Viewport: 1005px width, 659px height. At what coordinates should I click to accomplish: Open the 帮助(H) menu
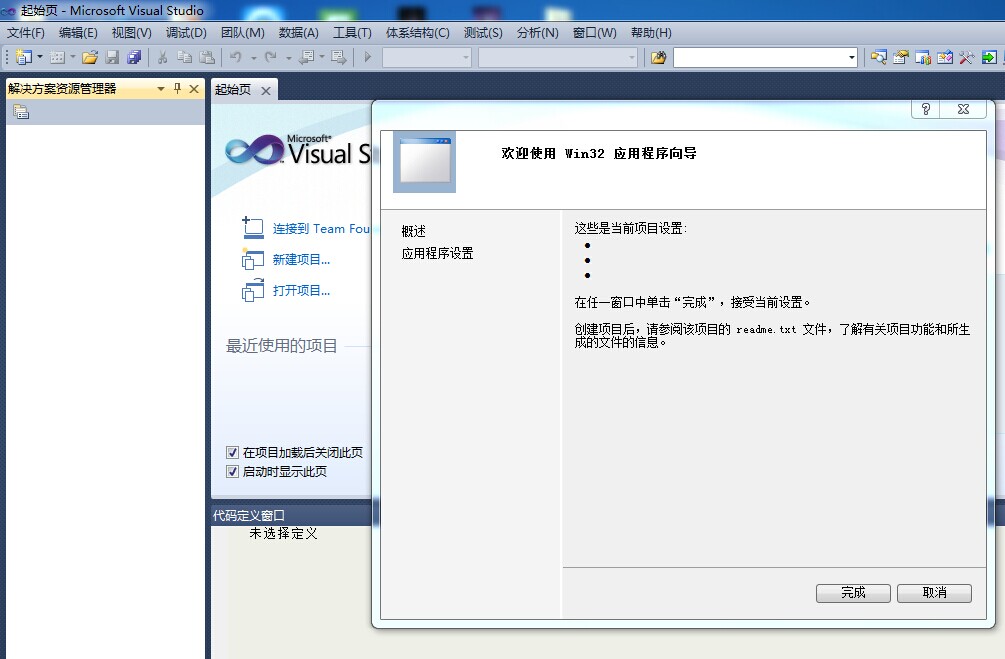click(651, 33)
